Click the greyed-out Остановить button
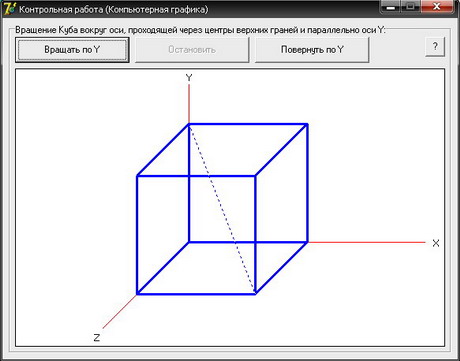460x361 pixels. click(x=192, y=50)
